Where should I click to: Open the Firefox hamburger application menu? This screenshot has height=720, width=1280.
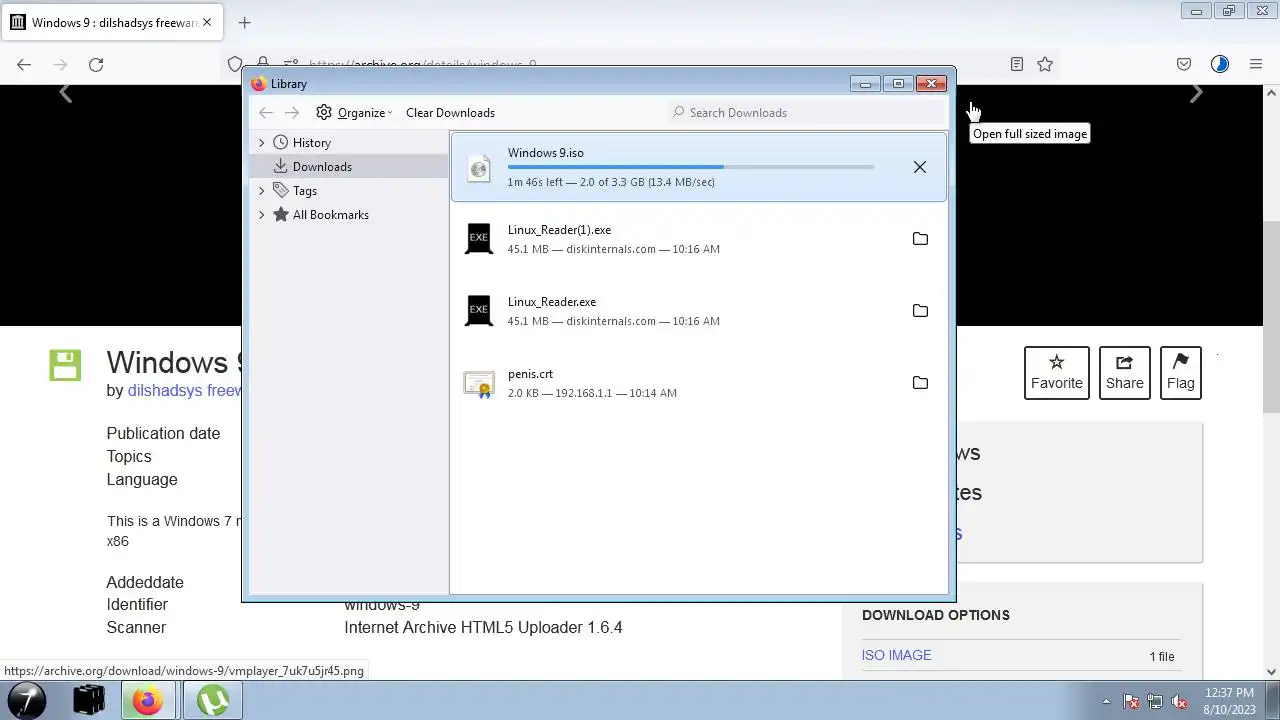click(x=1256, y=64)
